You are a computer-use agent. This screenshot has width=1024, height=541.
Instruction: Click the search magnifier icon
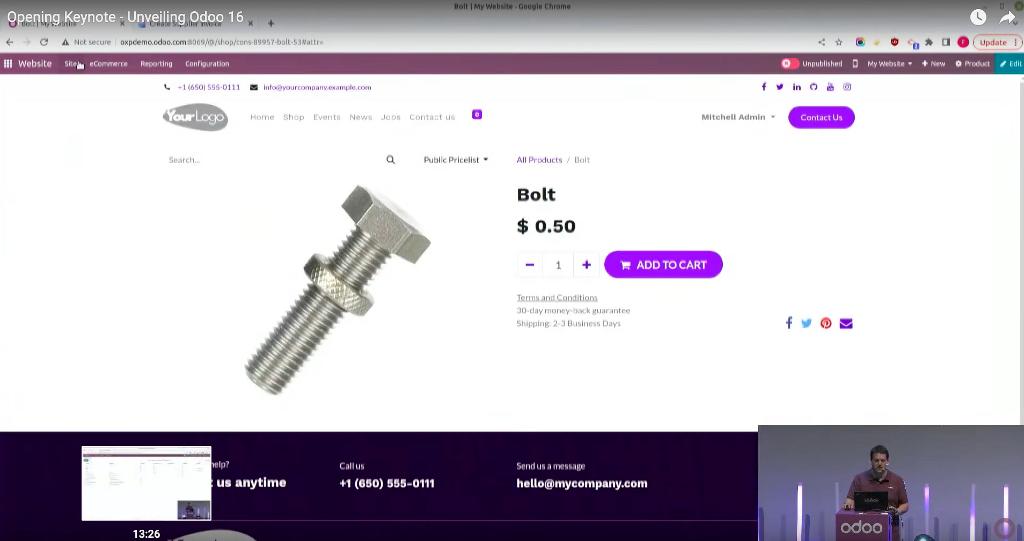(x=391, y=159)
